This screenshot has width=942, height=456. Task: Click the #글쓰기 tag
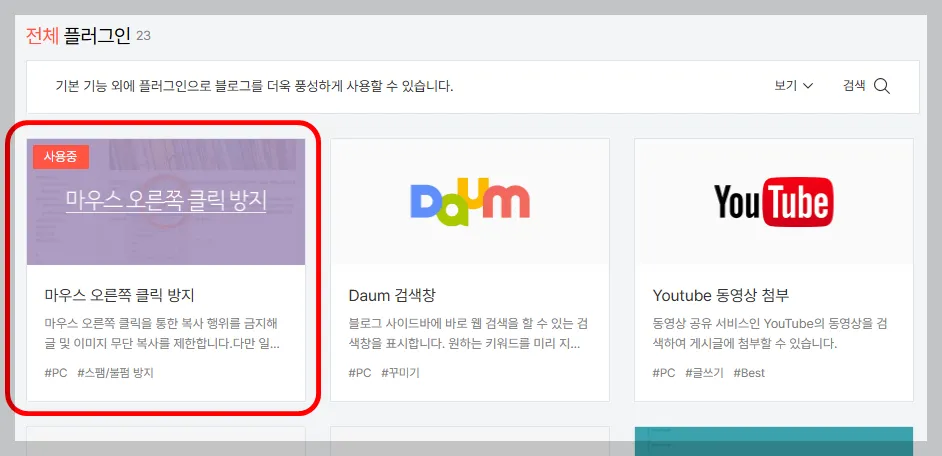pos(704,373)
